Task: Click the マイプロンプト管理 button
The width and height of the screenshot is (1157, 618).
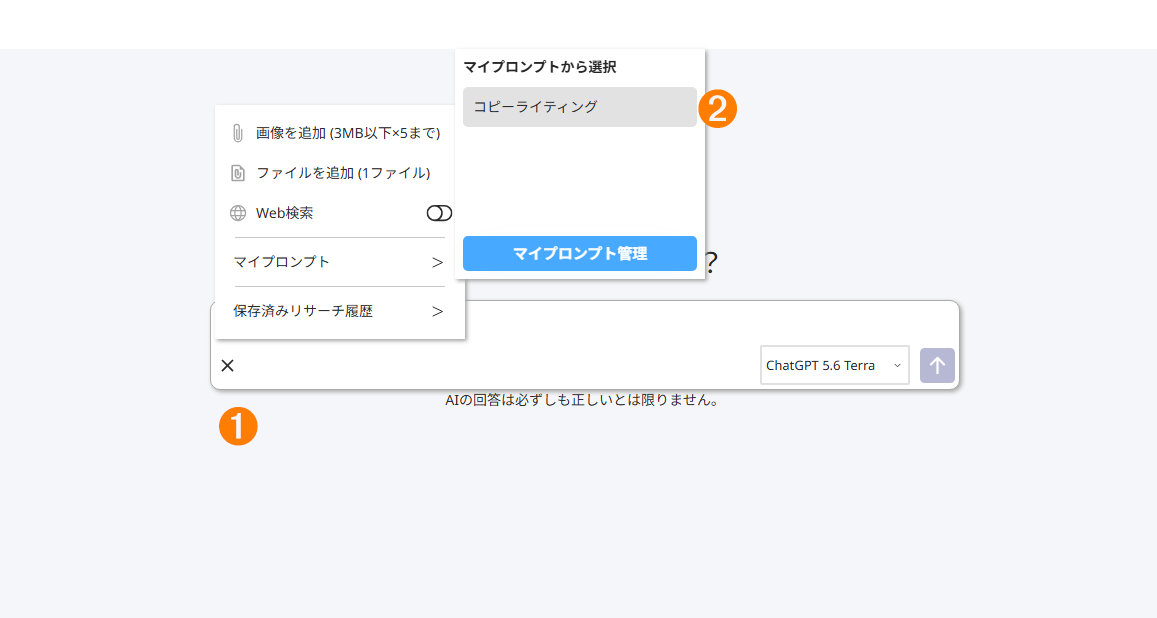Action: point(579,254)
